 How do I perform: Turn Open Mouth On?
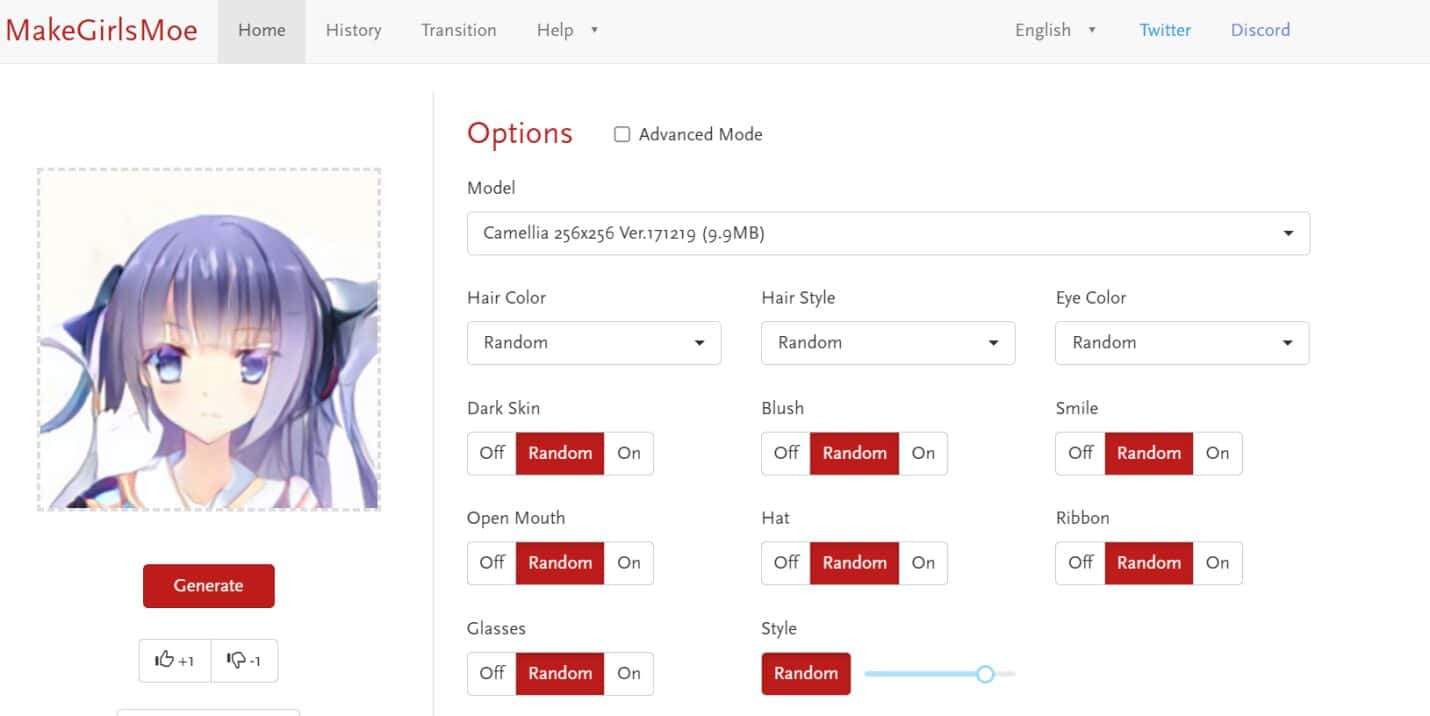629,563
